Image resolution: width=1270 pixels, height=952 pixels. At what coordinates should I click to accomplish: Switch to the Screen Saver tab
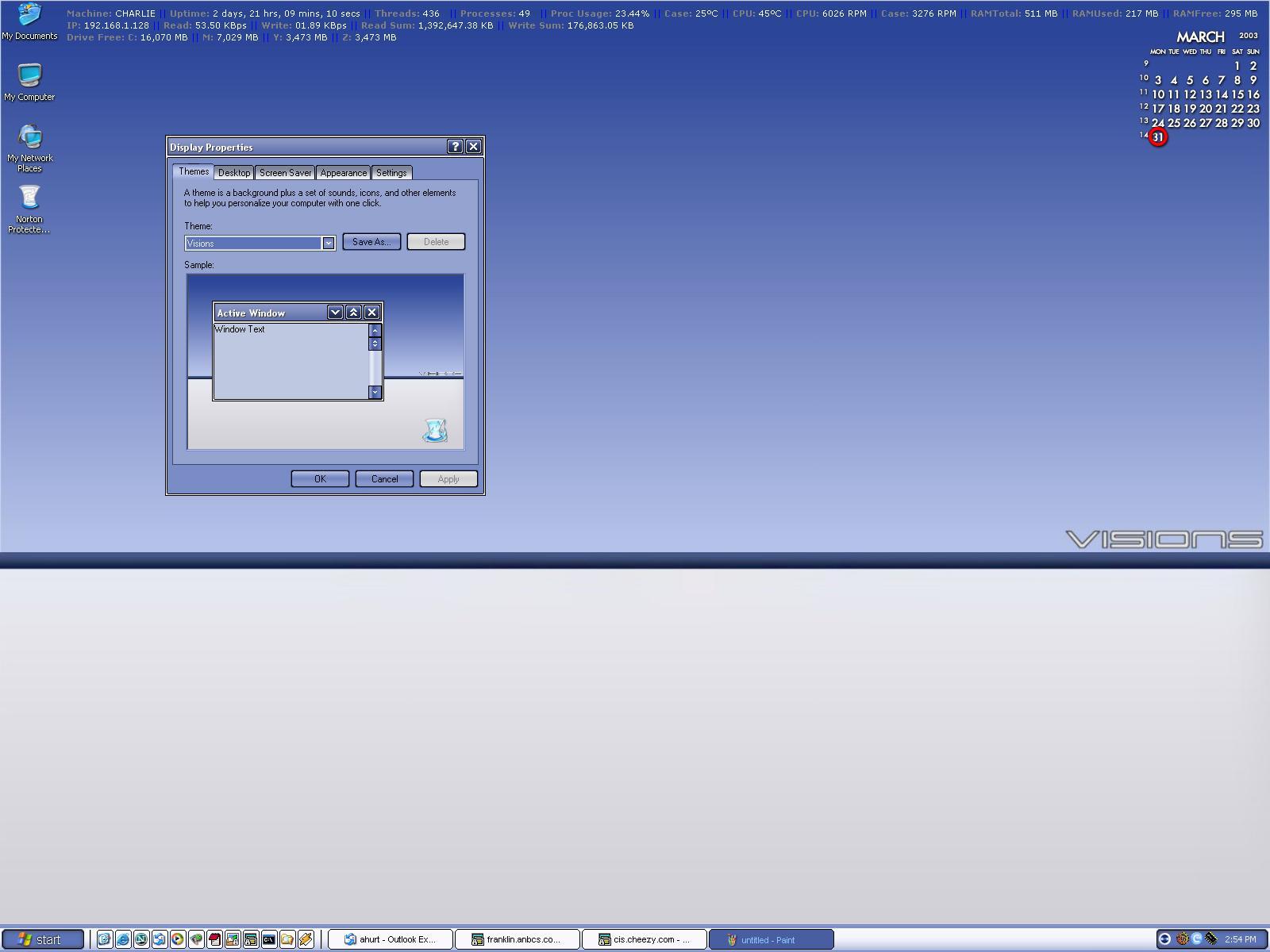tap(285, 173)
